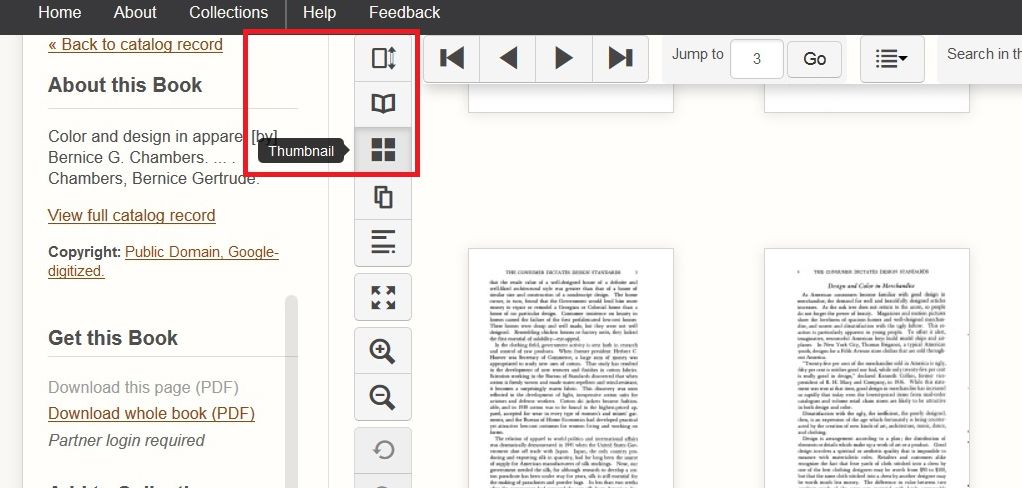Toggle full screen mode icon

click(383, 297)
